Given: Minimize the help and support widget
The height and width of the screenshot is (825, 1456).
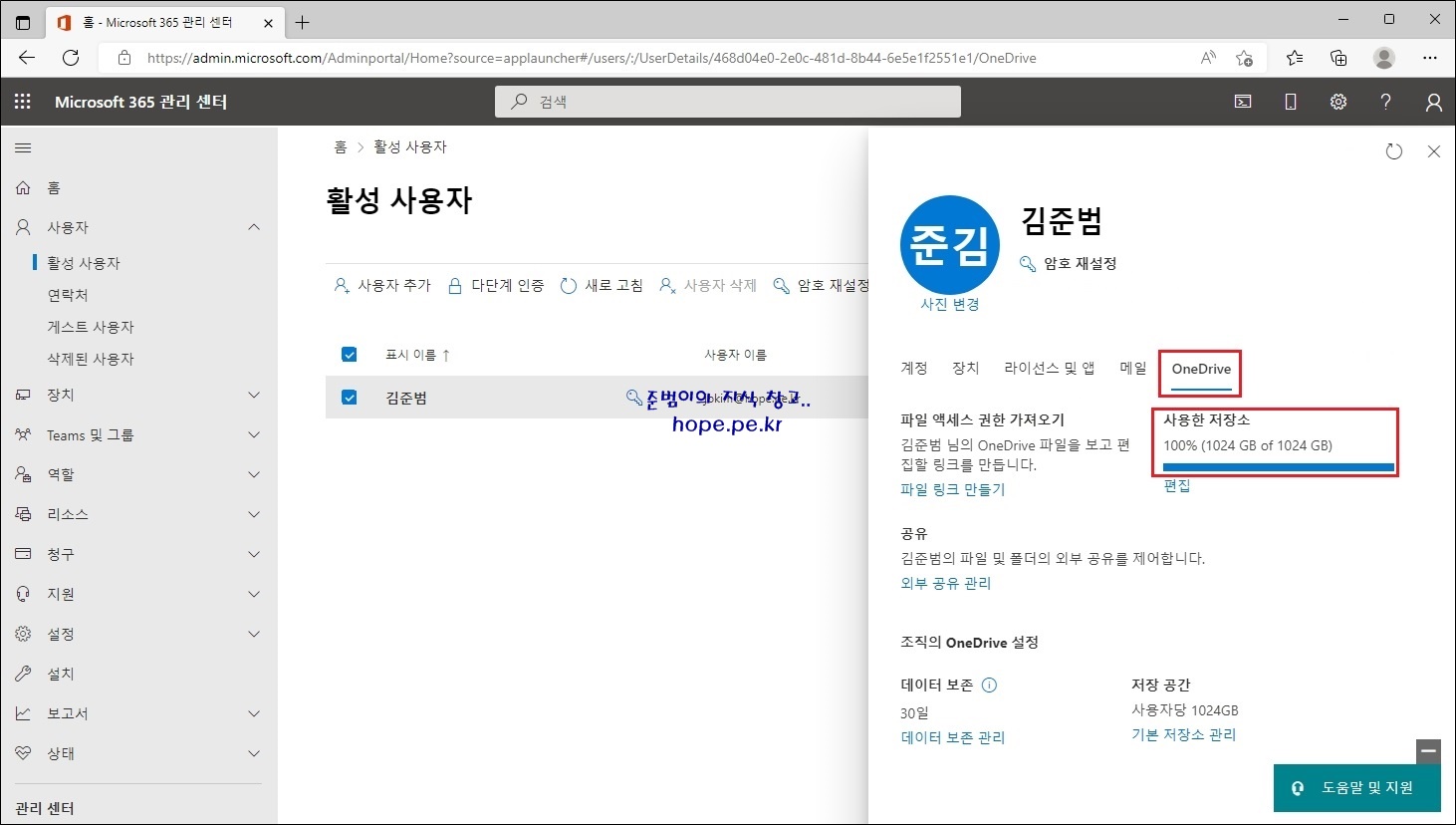Looking at the screenshot, I should tap(1429, 751).
